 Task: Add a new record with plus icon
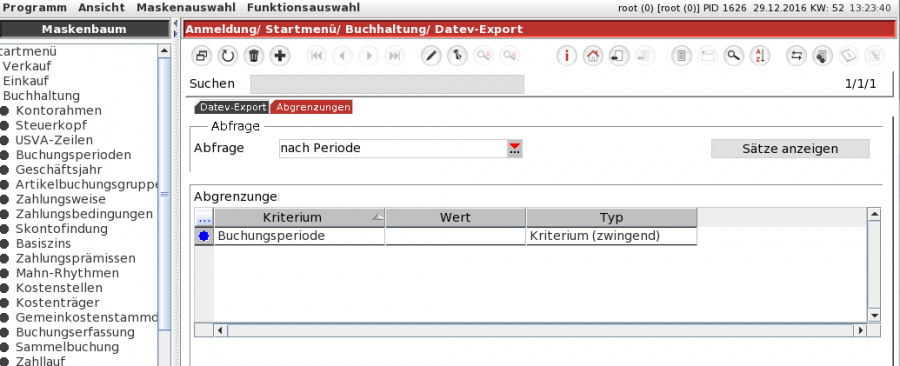[x=280, y=56]
